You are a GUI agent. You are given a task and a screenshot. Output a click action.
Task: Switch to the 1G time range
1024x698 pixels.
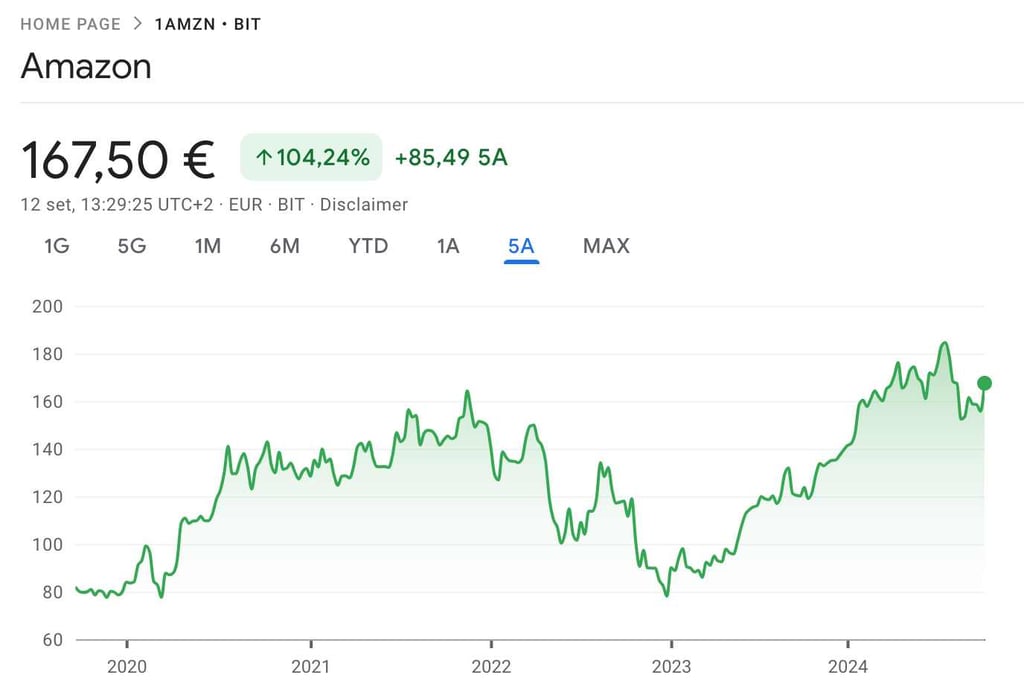point(55,246)
